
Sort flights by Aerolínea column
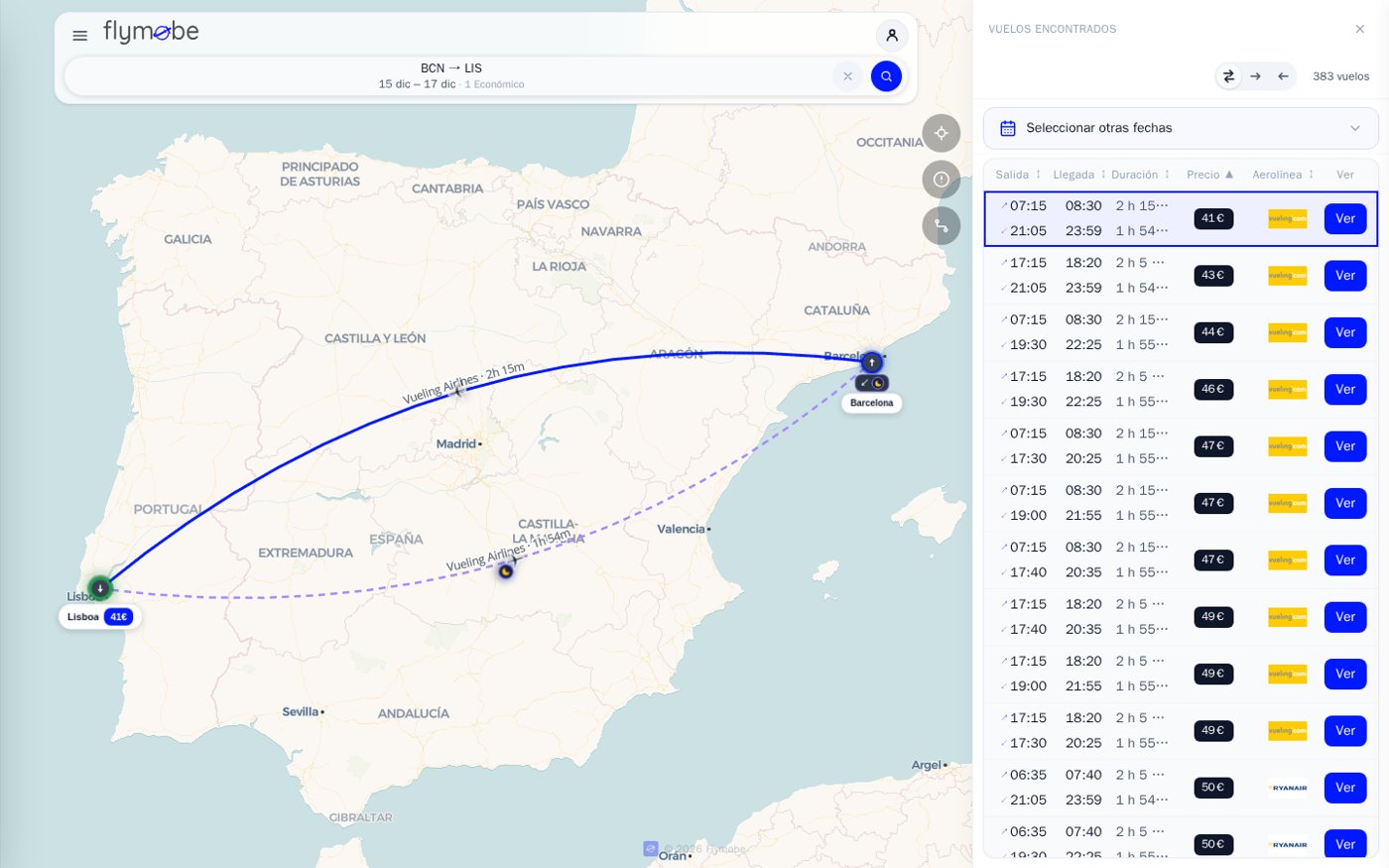(1283, 175)
